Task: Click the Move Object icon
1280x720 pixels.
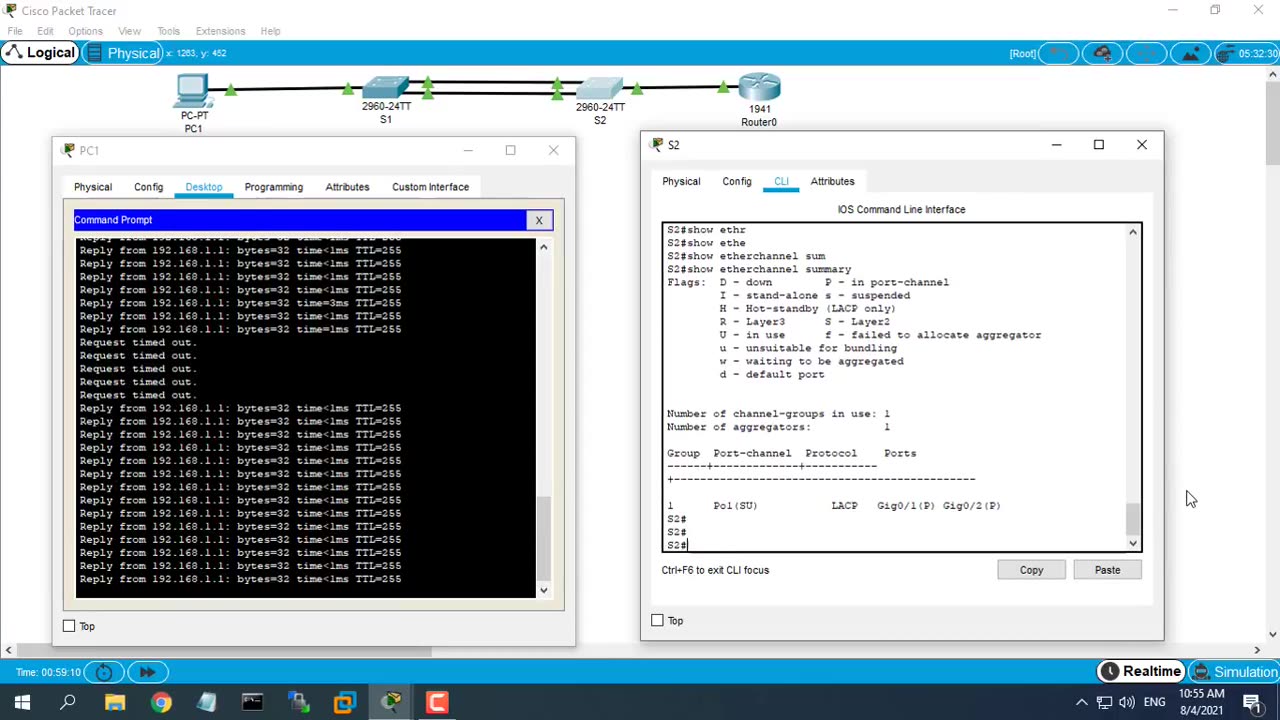Action: (x=1146, y=53)
